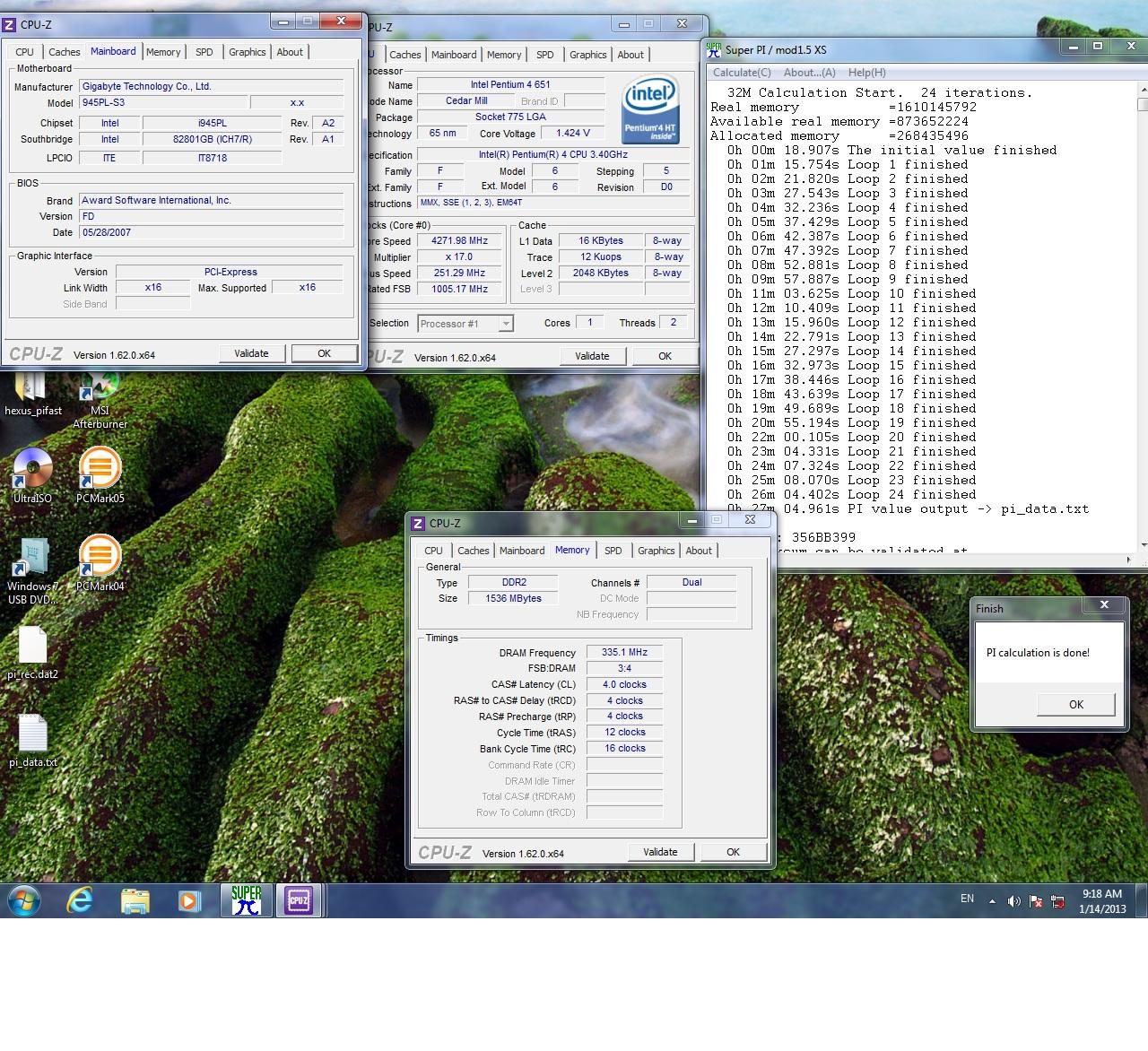Screen dimensions: 1148x1051
Task: Switch to Caches tab in Mainboard window
Action: coord(65,52)
